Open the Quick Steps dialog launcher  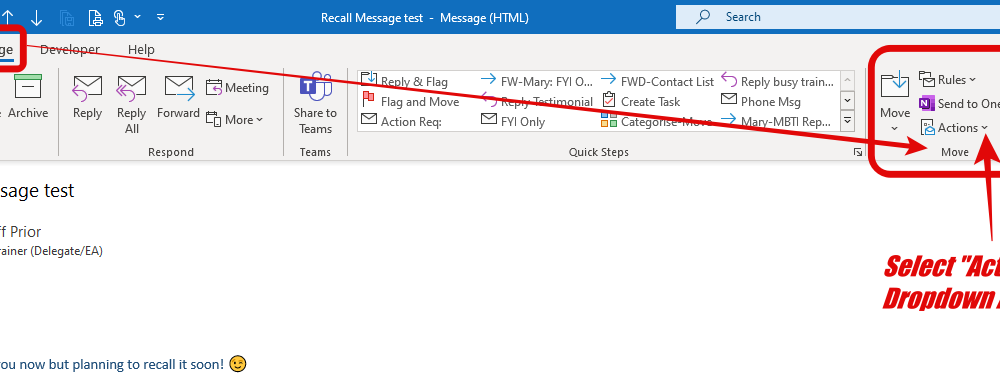pyautogui.click(x=858, y=152)
